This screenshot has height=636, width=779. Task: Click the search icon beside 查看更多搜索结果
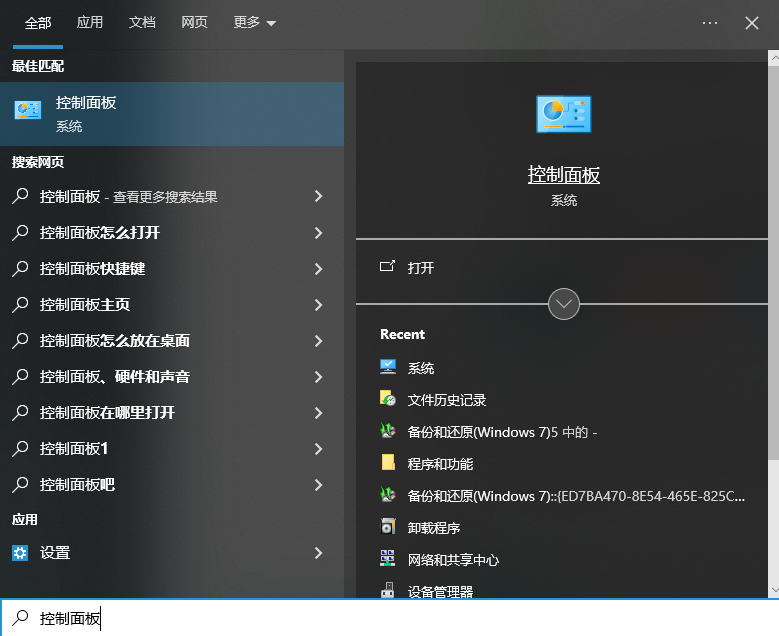click(20, 196)
